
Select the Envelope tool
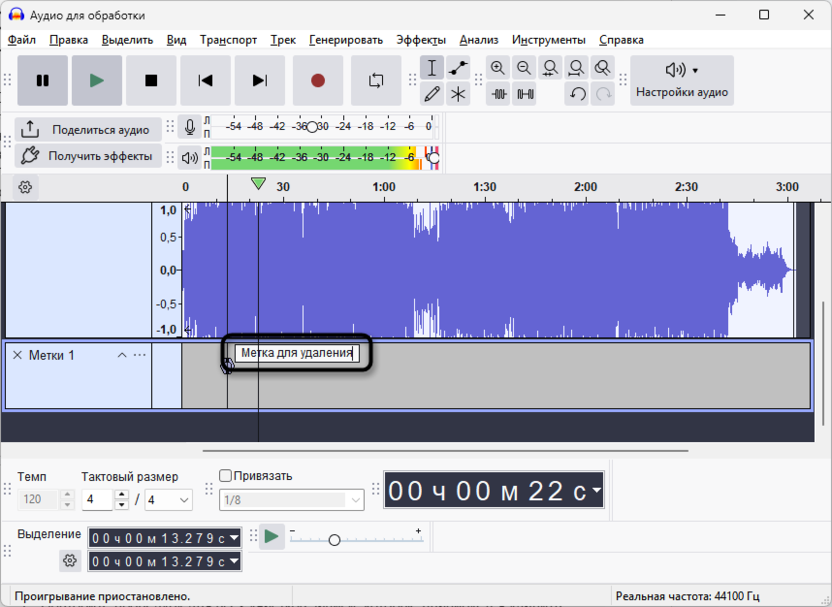pyautogui.click(x=458, y=68)
